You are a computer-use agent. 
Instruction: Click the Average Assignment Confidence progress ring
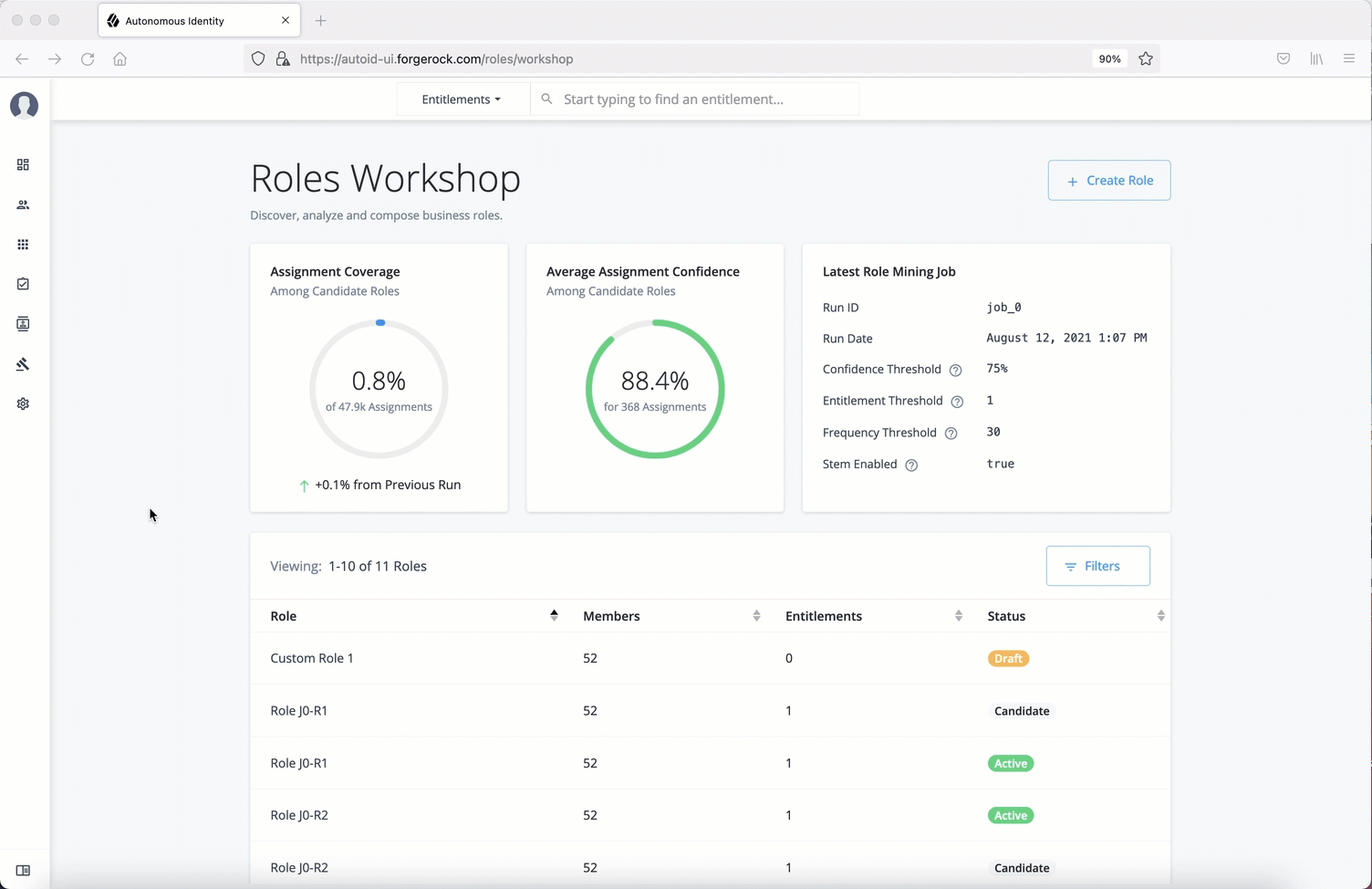655,389
